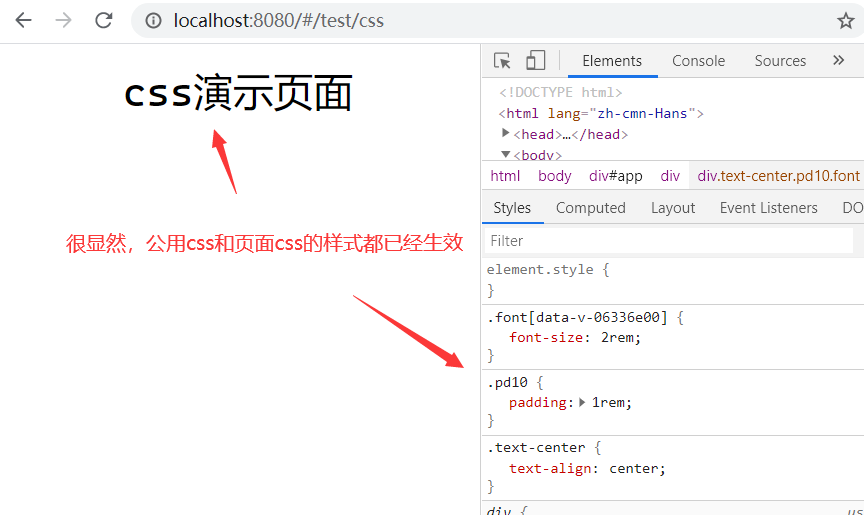Click the browser back arrow
The width and height of the screenshot is (864, 515).
(x=23, y=20)
